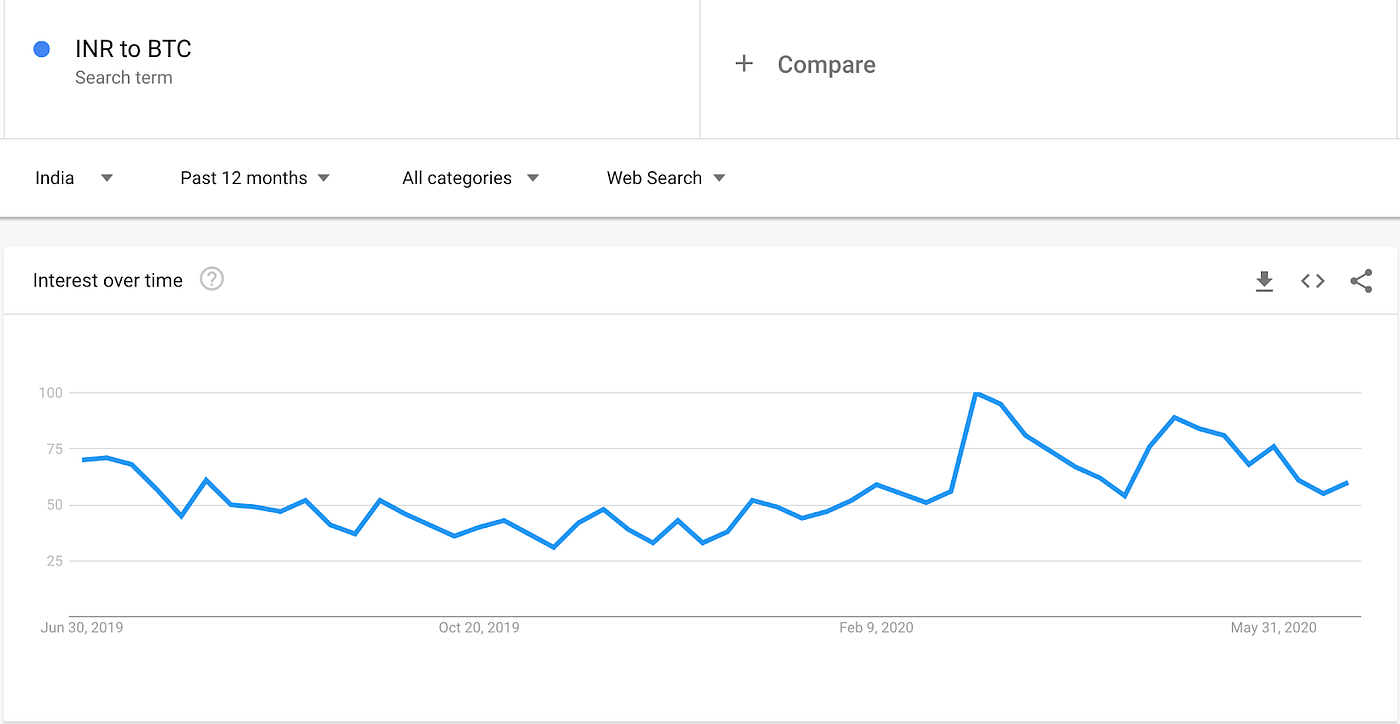
Task: Click the Interest over time heading
Action: pos(107,280)
